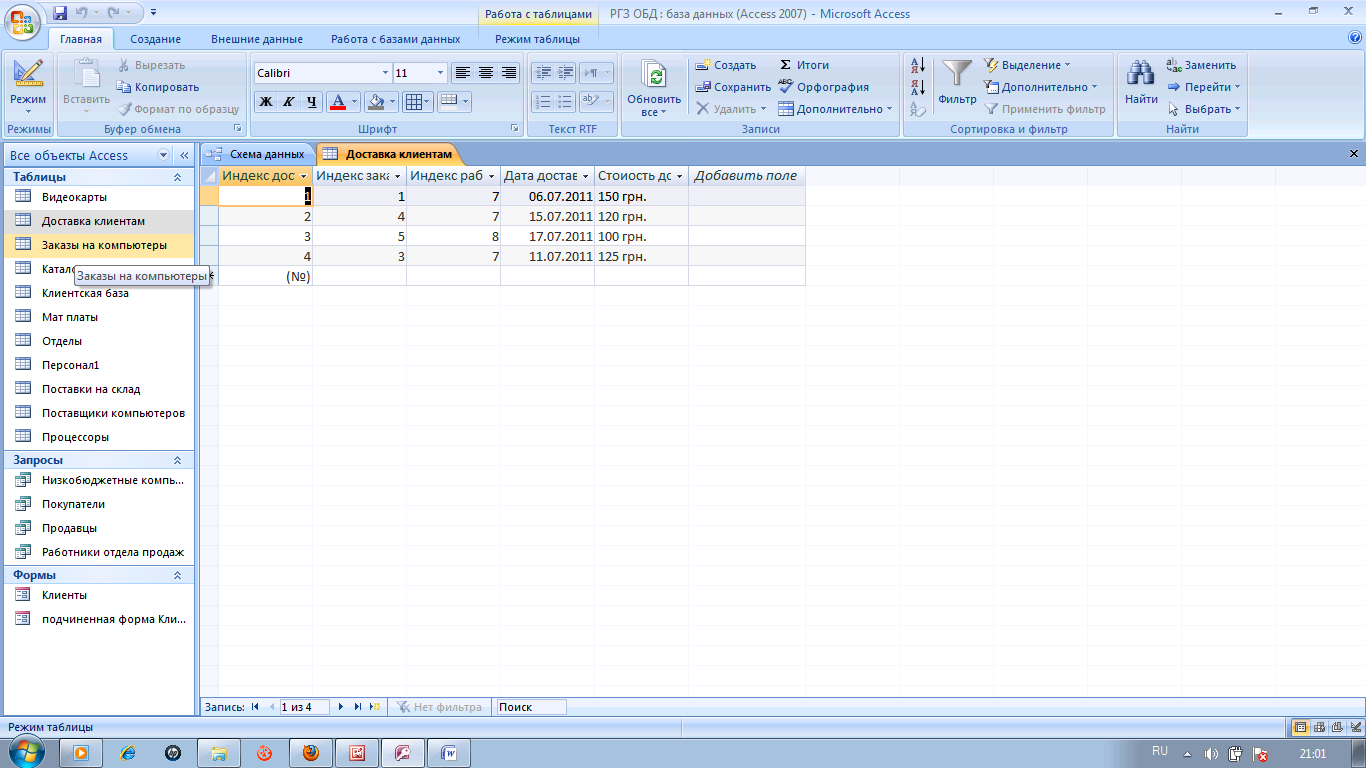
Task: Open font size 11 dropdown
Action: click(x=441, y=73)
